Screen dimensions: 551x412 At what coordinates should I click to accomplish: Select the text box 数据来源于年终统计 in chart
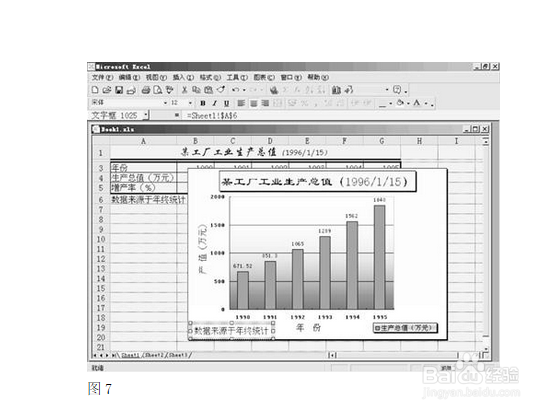coord(232,330)
